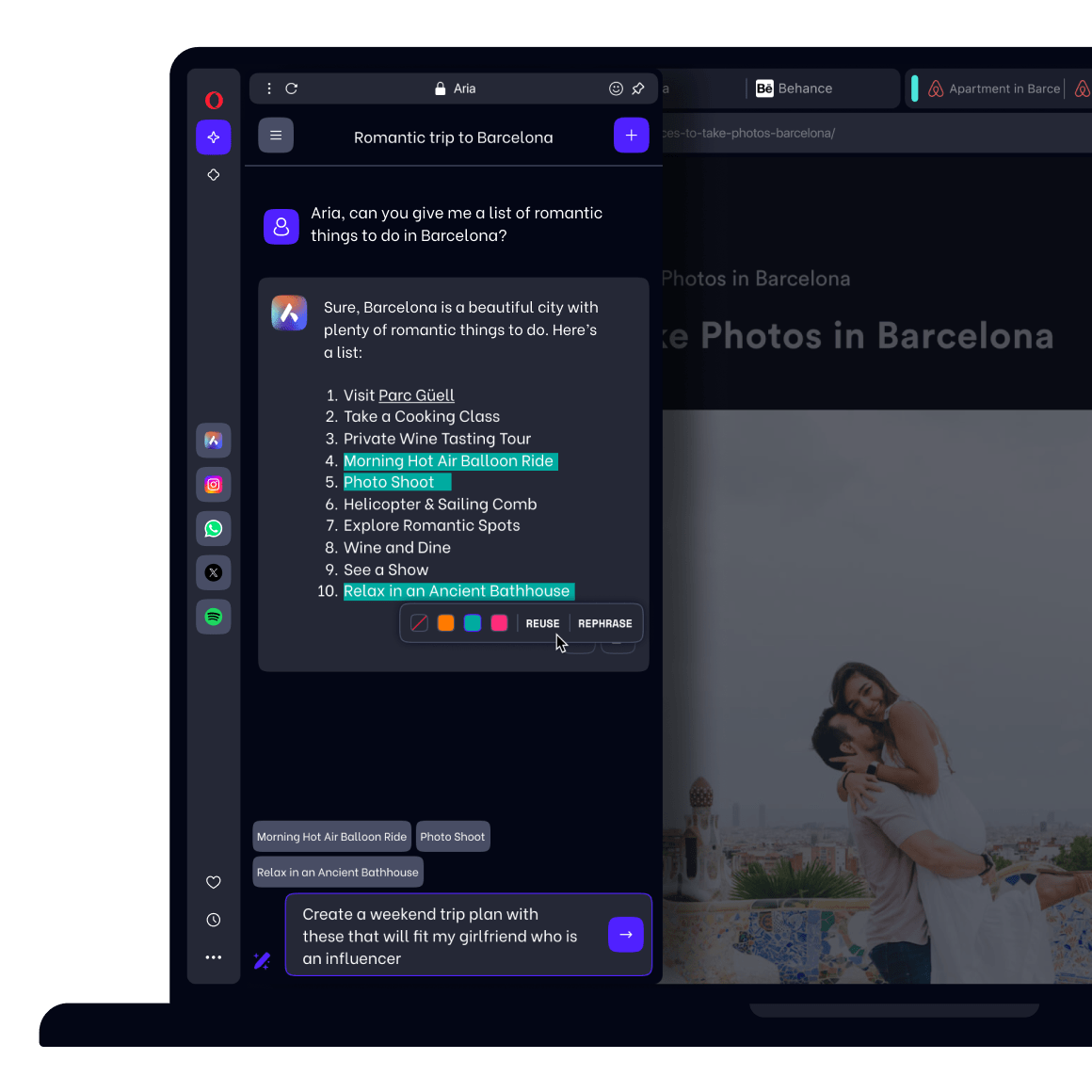Open the Parc Güell link

tap(416, 394)
